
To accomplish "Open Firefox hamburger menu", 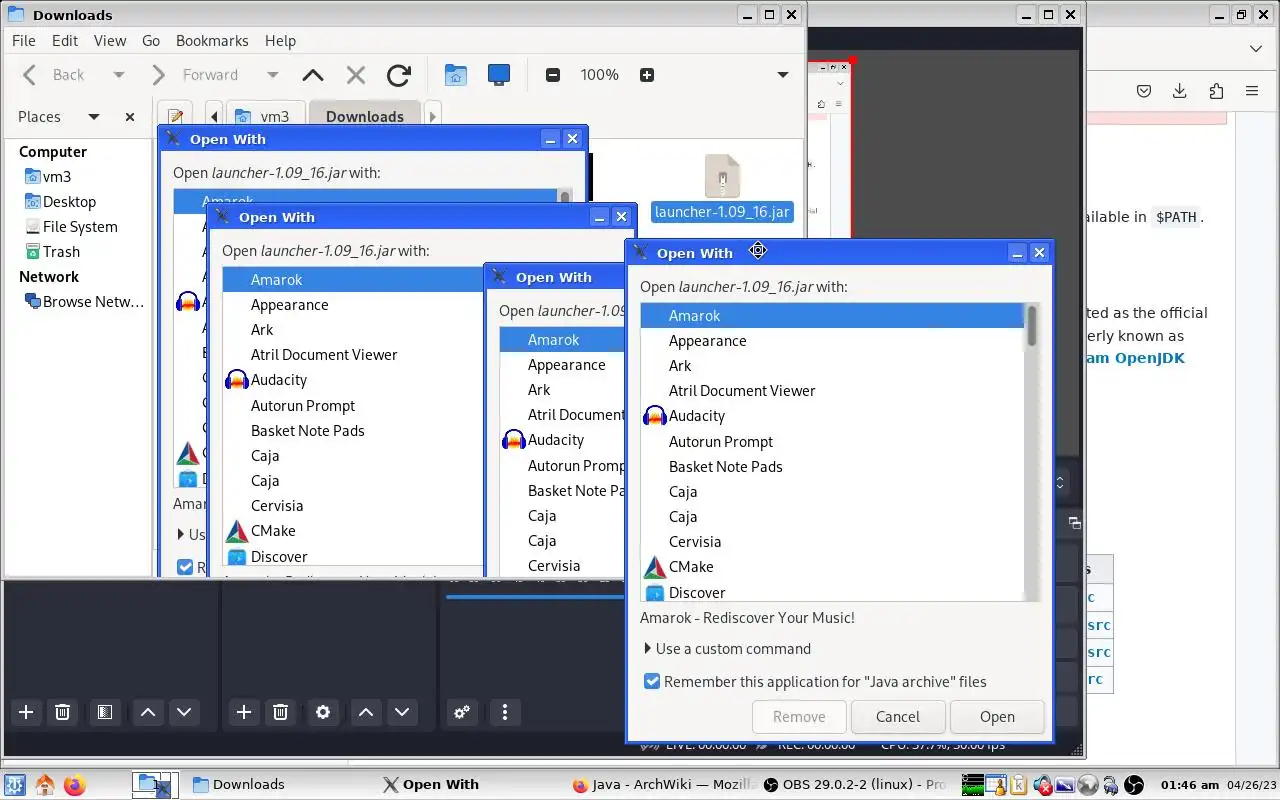I will click(x=1252, y=91).
